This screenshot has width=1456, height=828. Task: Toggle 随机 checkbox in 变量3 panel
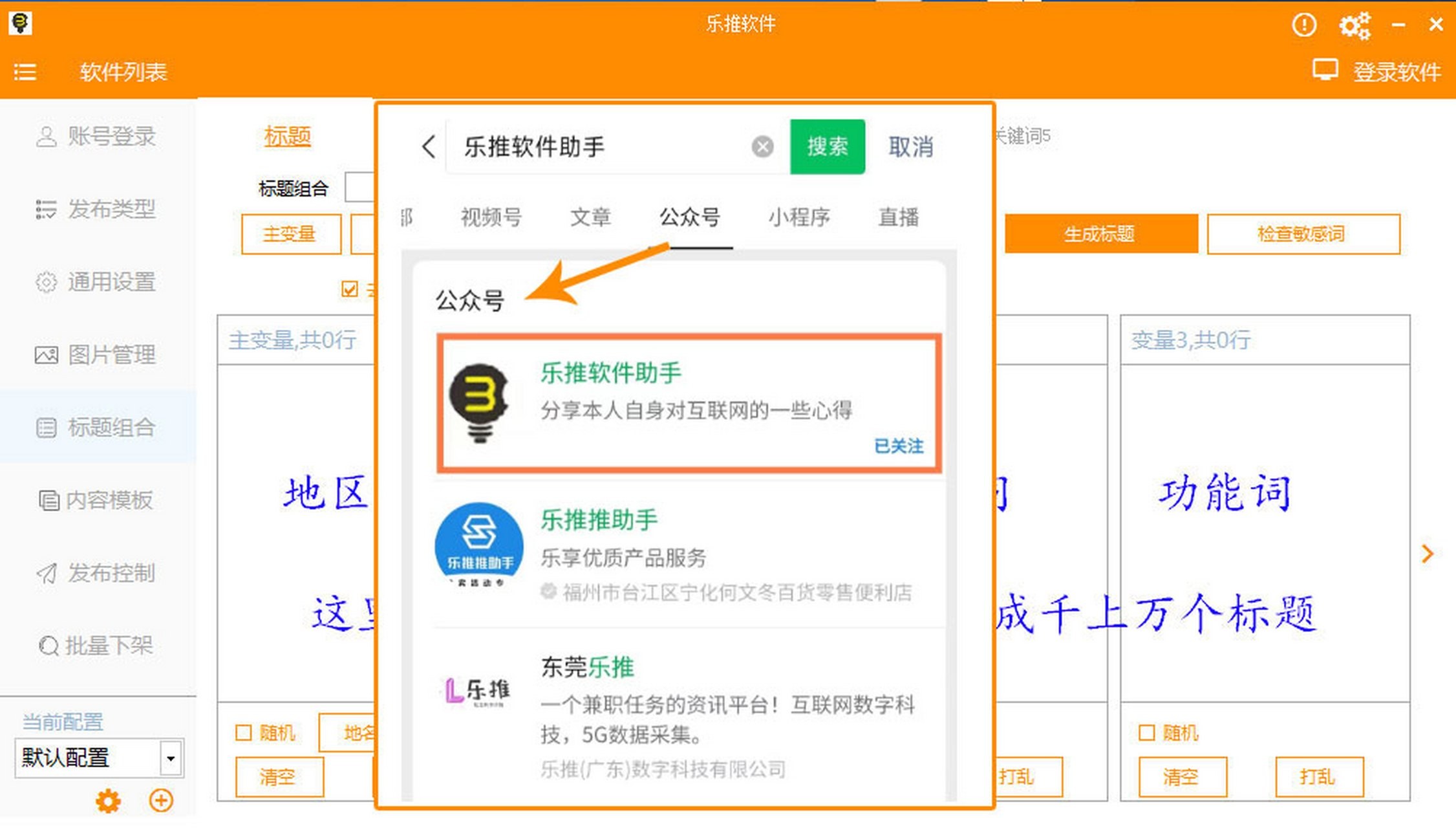pos(1146,733)
